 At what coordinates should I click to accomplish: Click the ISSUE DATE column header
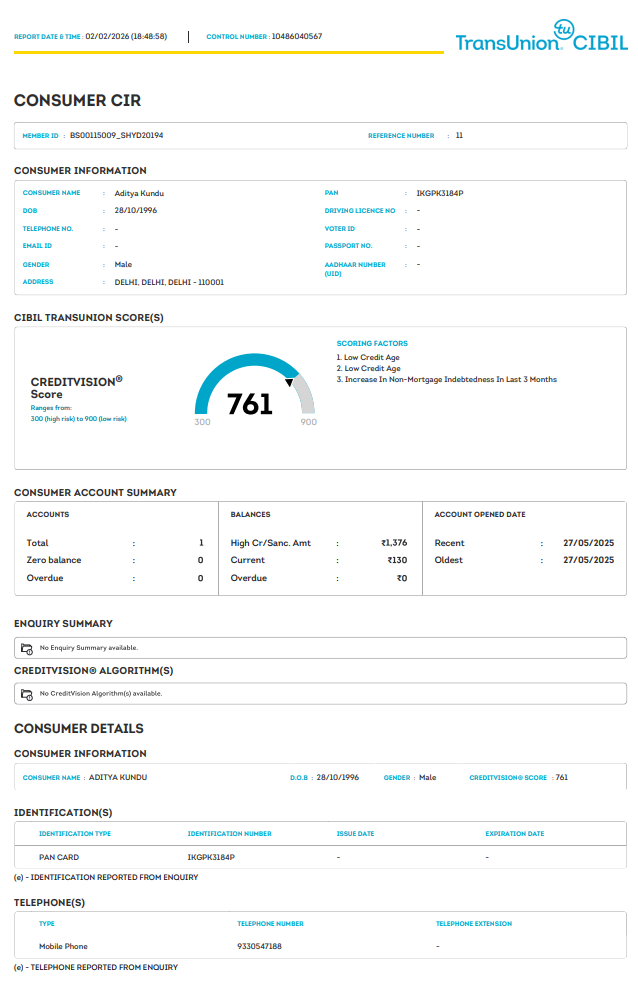[355, 834]
